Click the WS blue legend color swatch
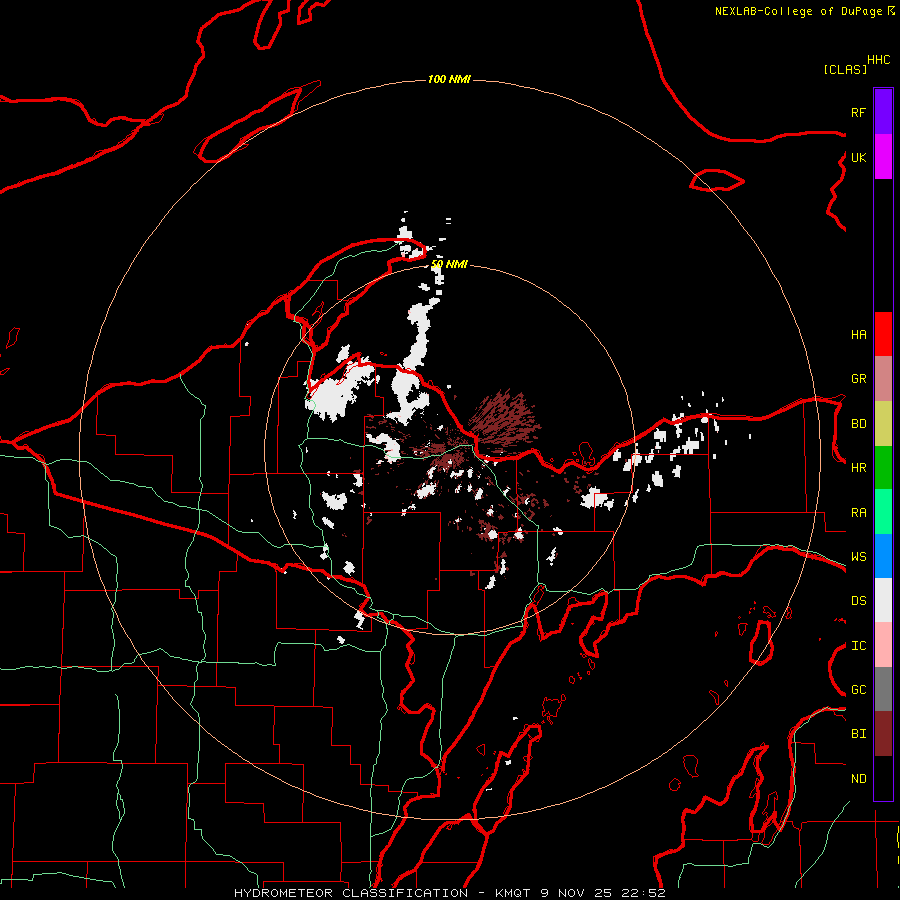Screen dimensions: 900x900 click(x=883, y=556)
